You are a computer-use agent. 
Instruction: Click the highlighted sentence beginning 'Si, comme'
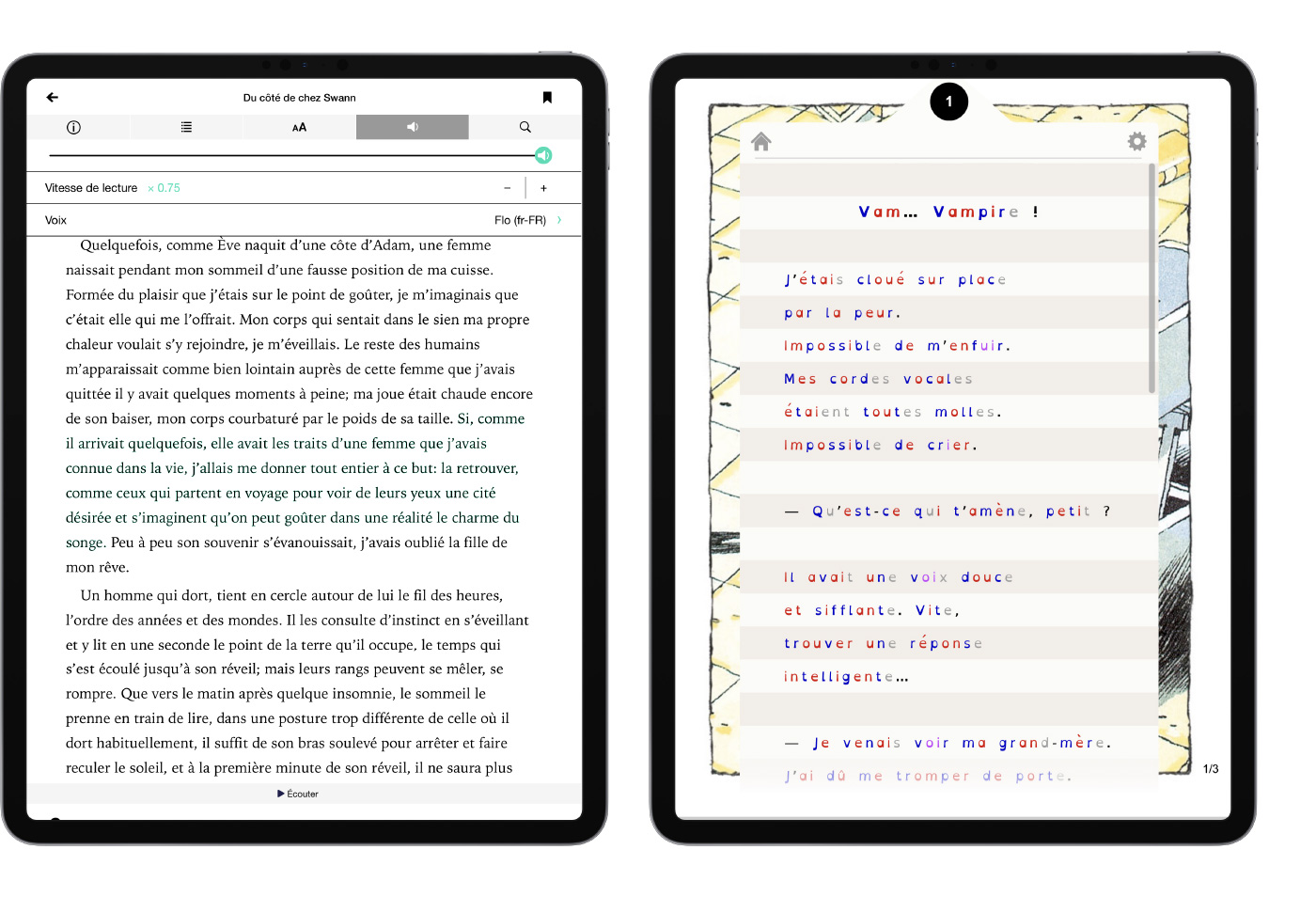coord(295,480)
